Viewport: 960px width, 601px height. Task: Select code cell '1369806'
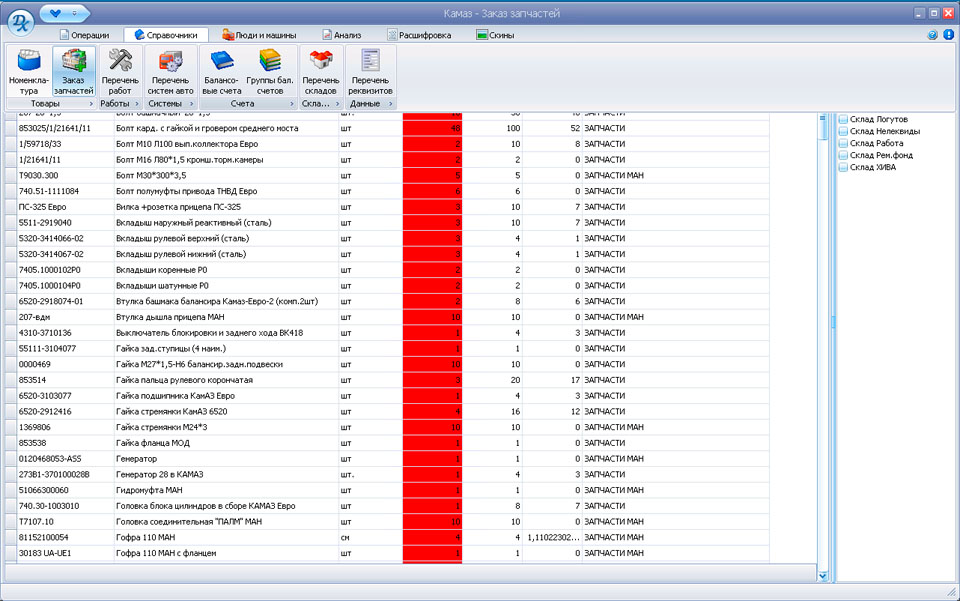[66, 427]
